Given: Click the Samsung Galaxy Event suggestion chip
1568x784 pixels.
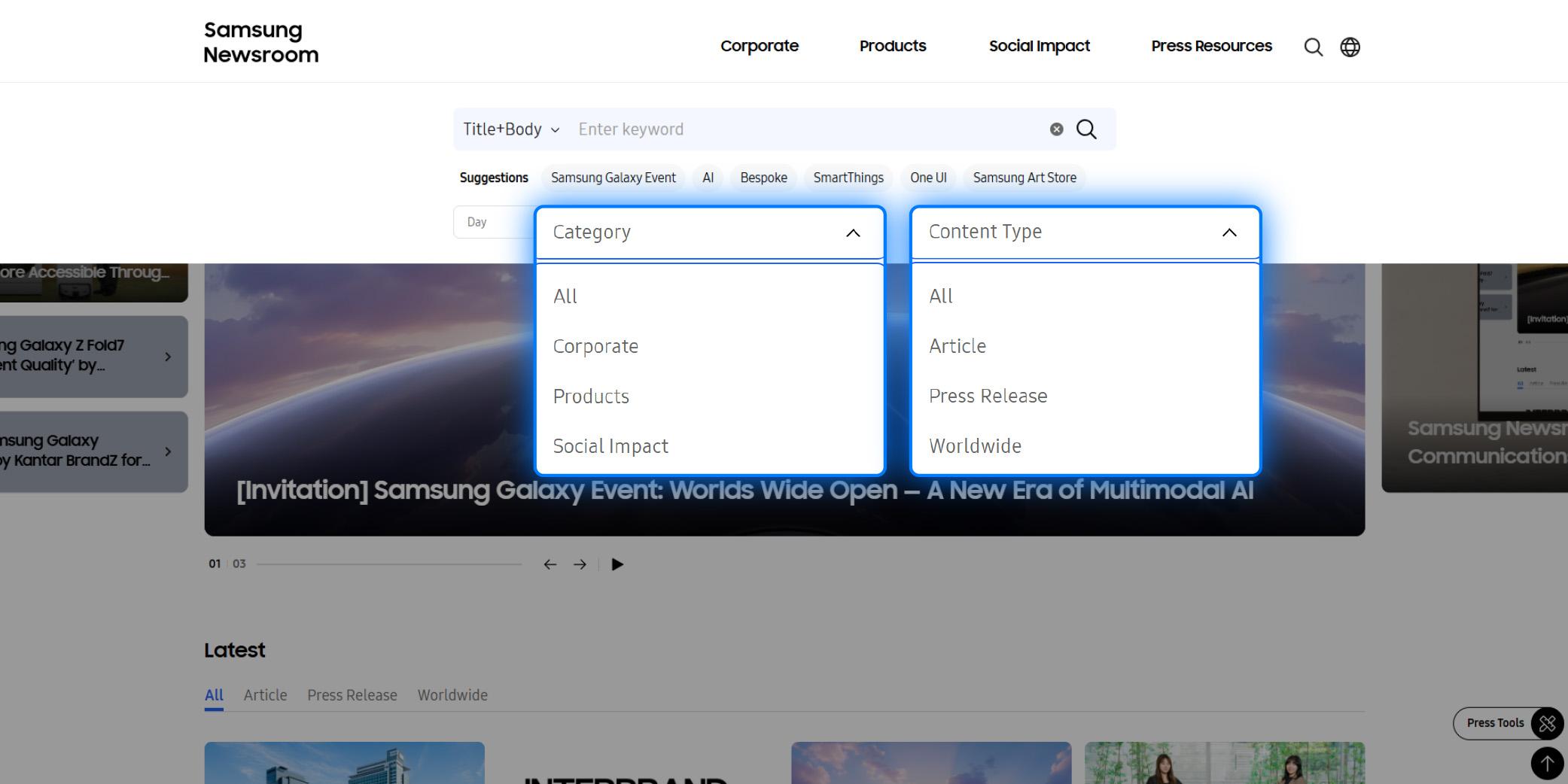Looking at the screenshot, I should (612, 178).
